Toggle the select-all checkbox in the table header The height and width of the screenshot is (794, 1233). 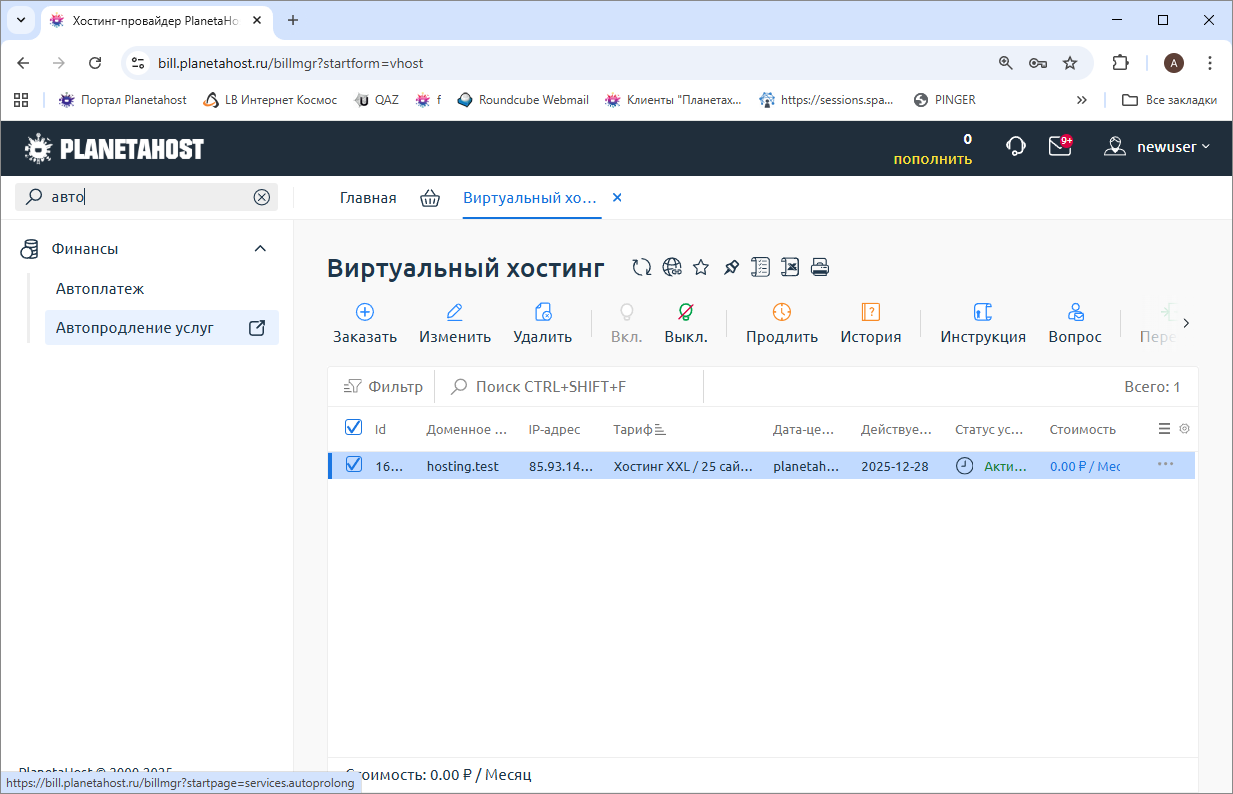353,428
